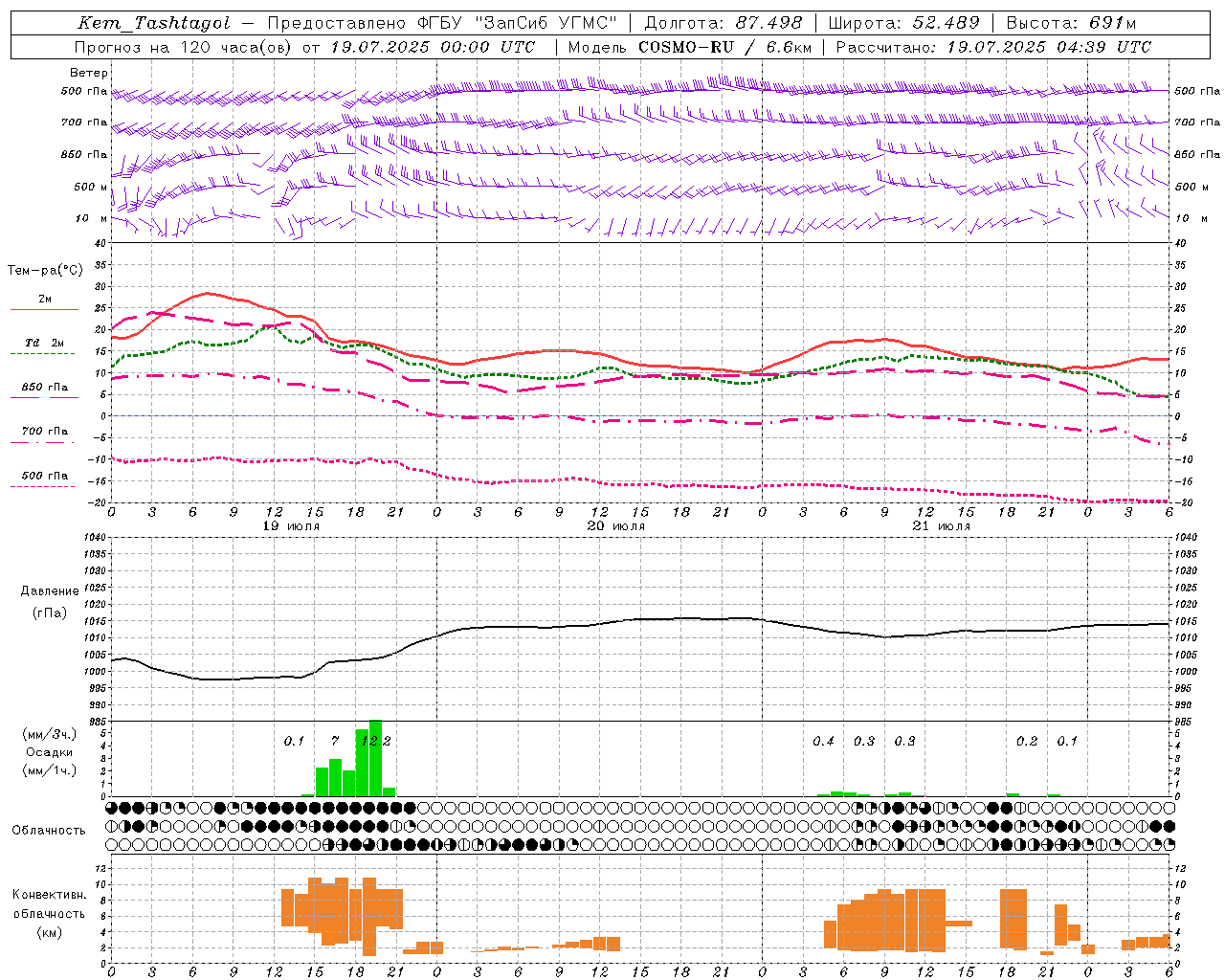1225x980 pixels.
Task: Click the date label 20 июля
Action: [x=616, y=526]
